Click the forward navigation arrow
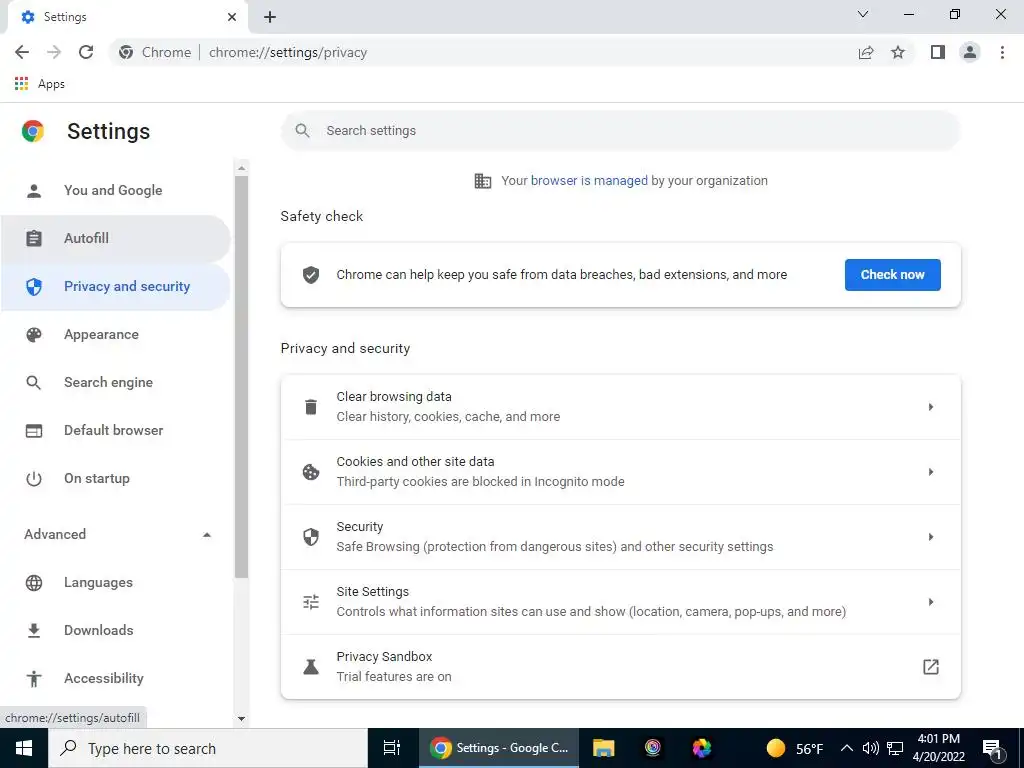The image size is (1024, 768). pos(54,52)
